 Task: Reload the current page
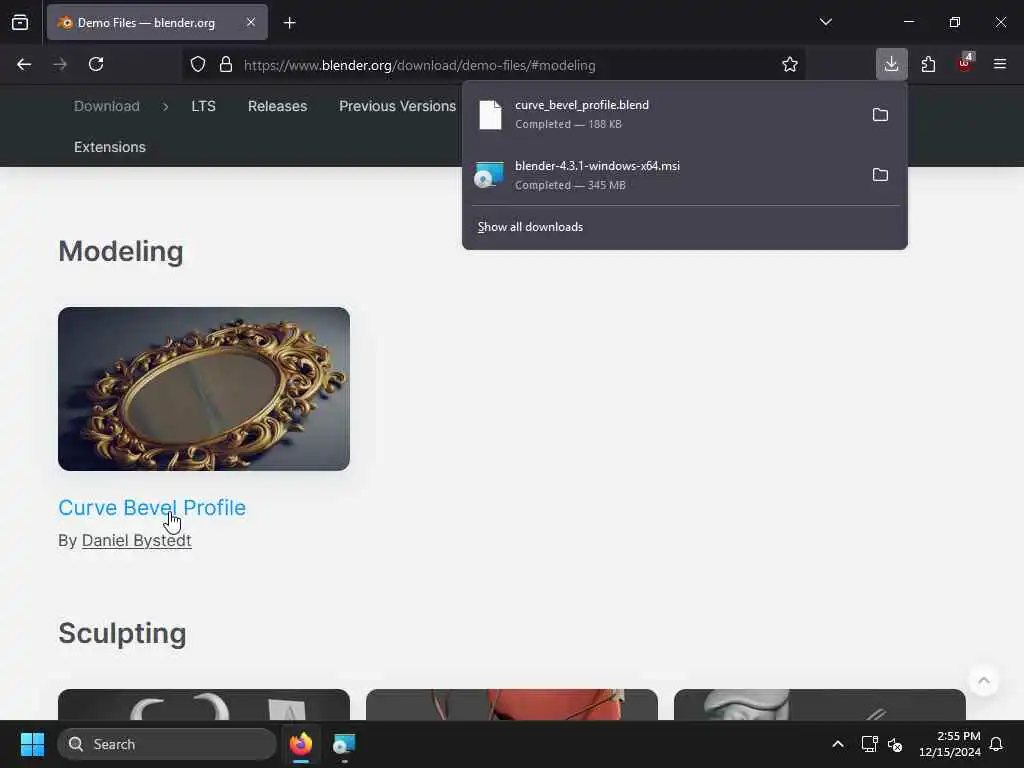(x=96, y=64)
